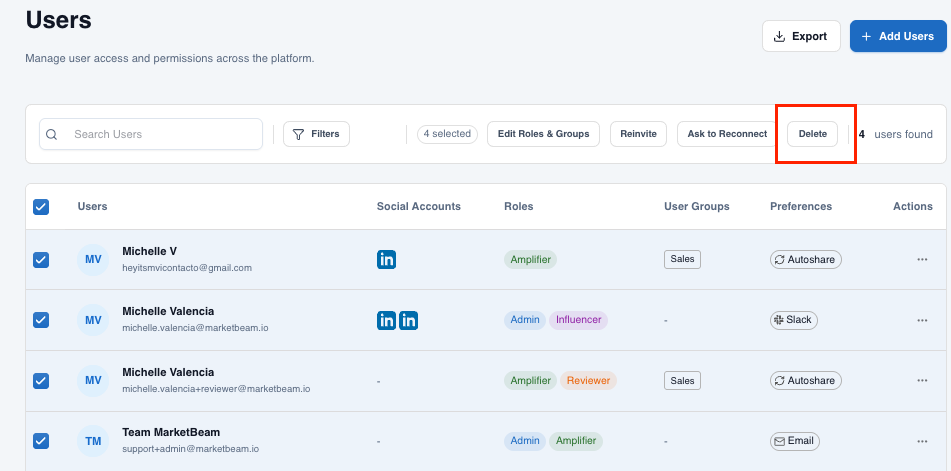Click Michelle Valencia's Admin role tag
Screen dimensions: 951x471
click(x=525, y=320)
